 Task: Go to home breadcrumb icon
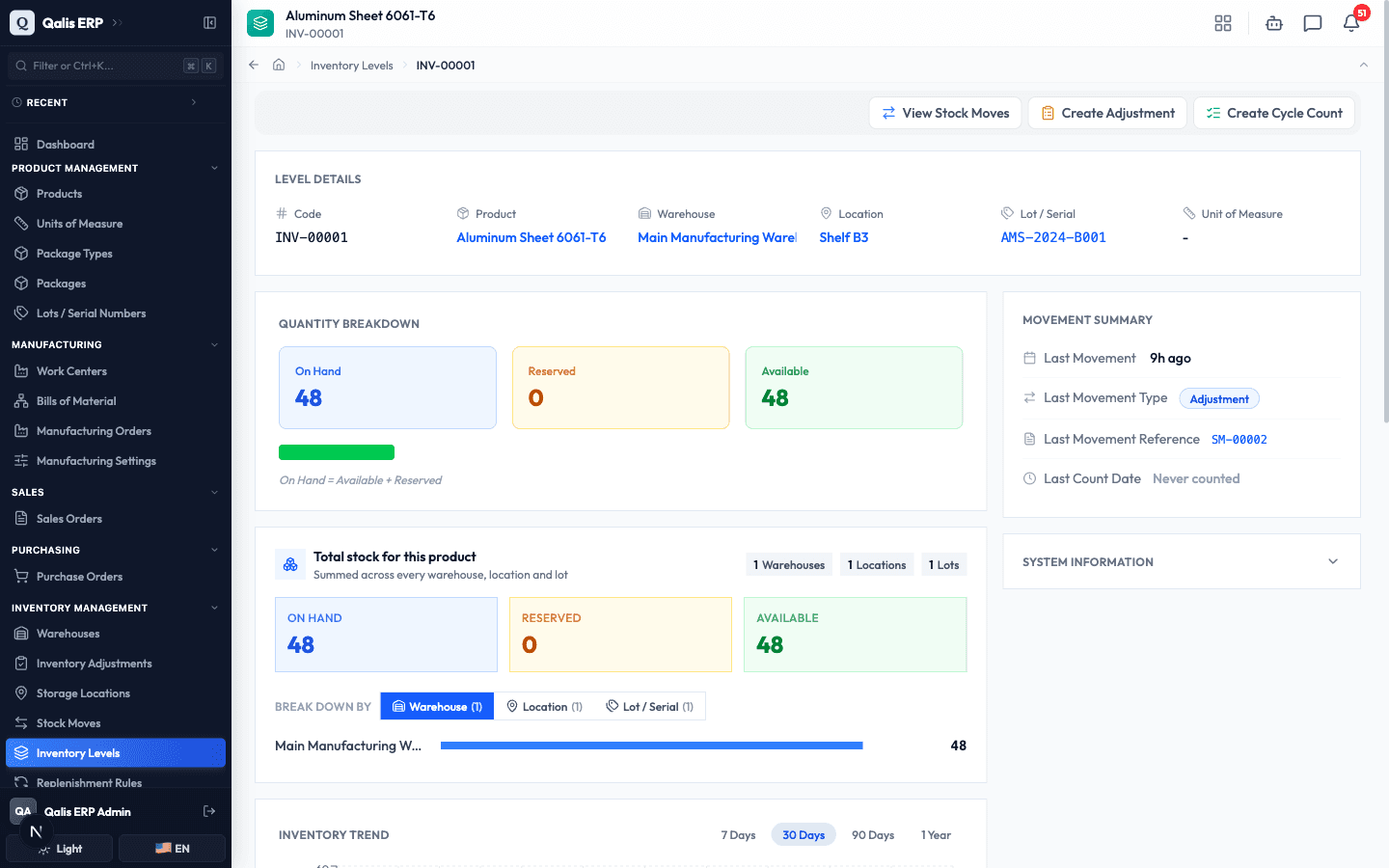(x=279, y=65)
